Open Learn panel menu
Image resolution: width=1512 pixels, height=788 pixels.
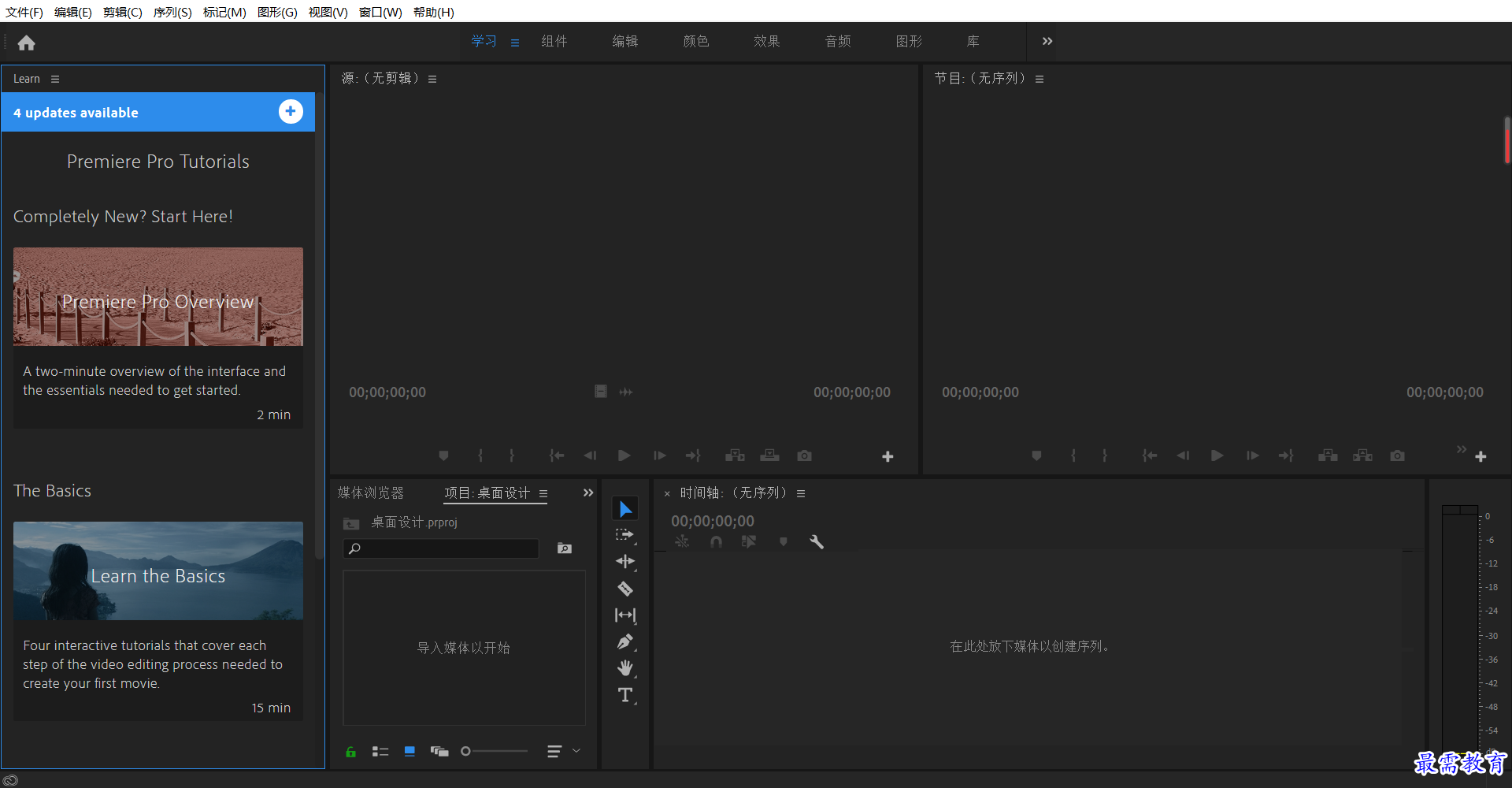click(x=55, y=79)
